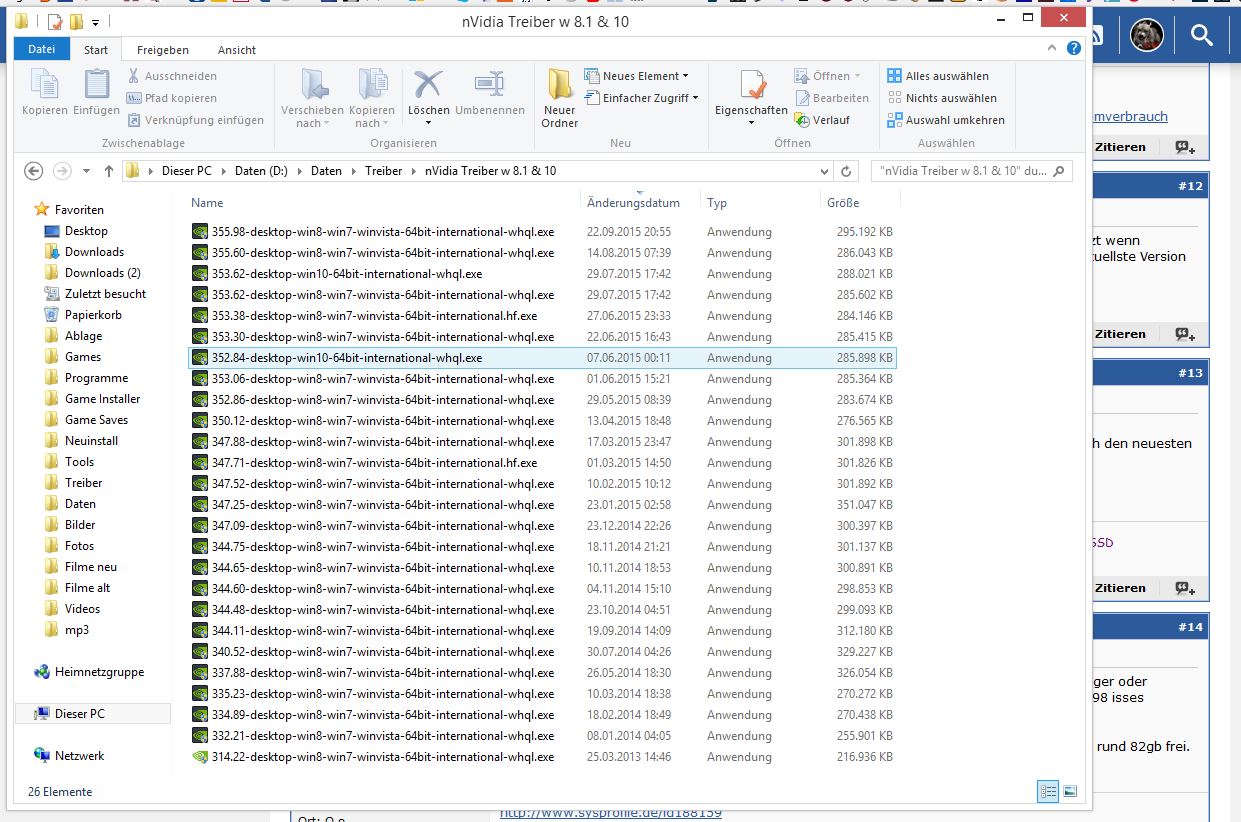1241x822 pixels.
Task: Click Treiber in the address breadcrumb
Action: tap(383, 171)
